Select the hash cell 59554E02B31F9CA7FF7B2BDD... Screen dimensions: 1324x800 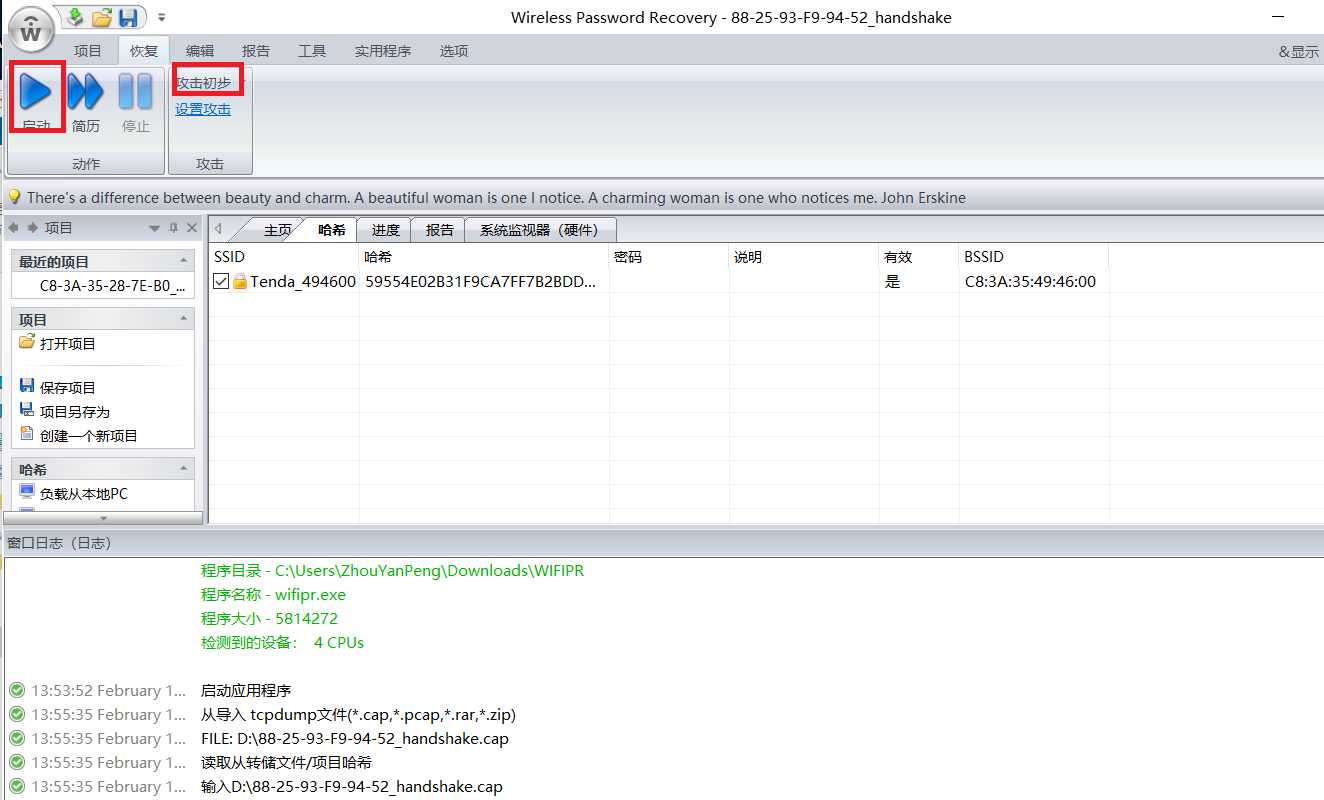[484, 282]
